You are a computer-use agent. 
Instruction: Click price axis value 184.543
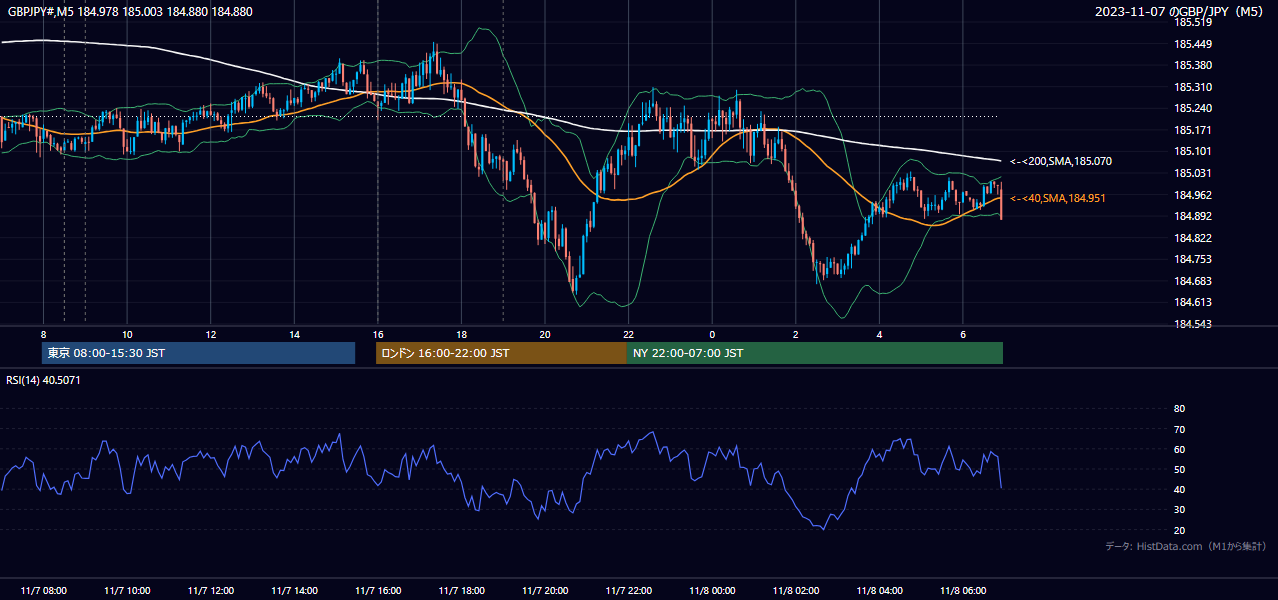point(1193,324)
